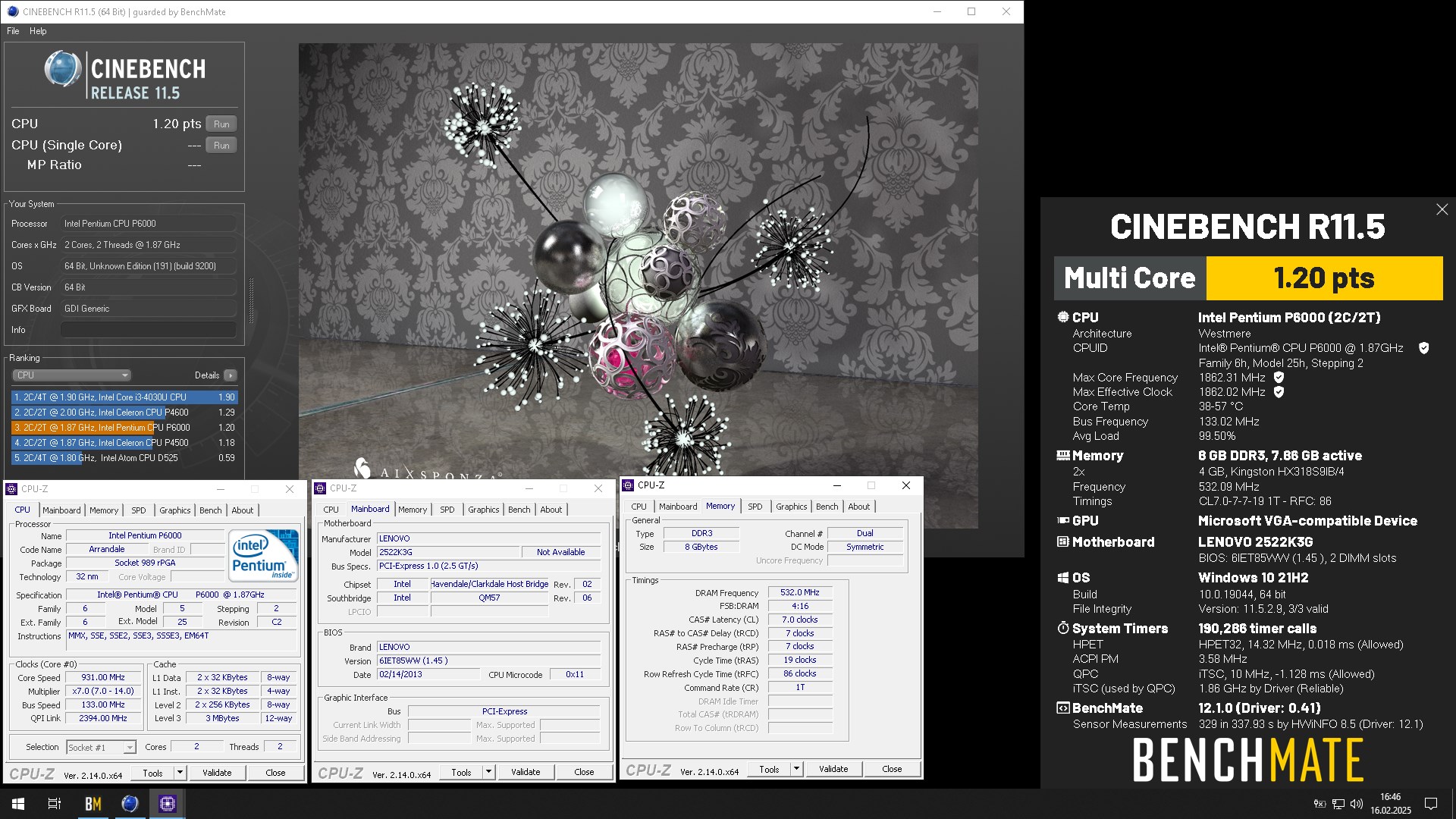Screen dimensions: 1456x819
Task: Click the rendered Cinebench scene image
Action: tap(638, 286)
